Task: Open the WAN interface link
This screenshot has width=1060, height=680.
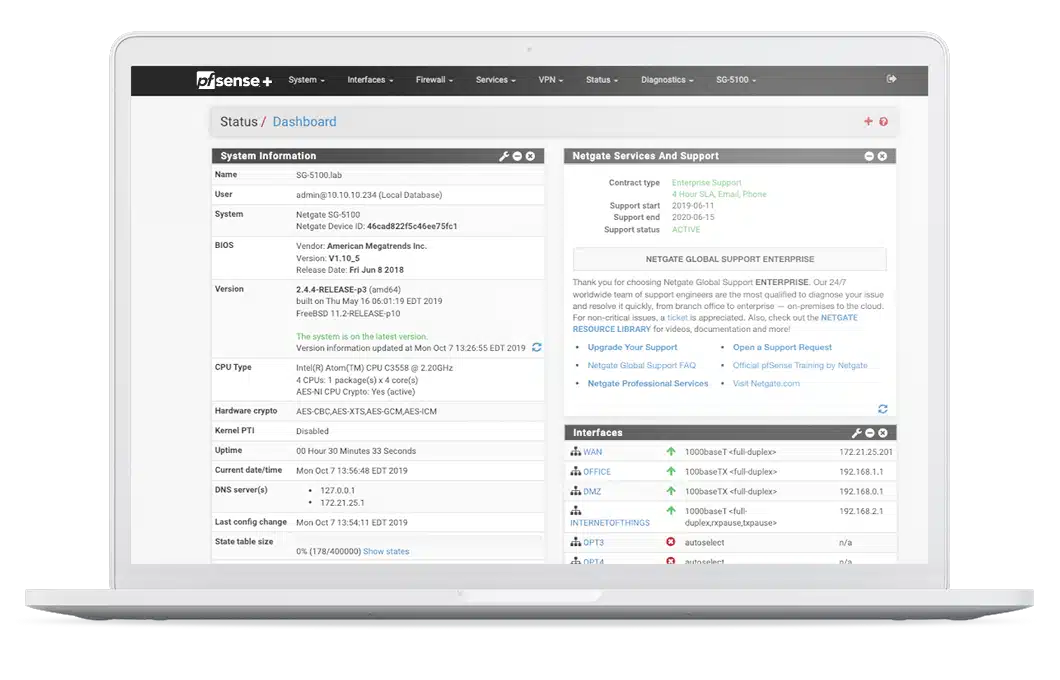Action: 592,452
